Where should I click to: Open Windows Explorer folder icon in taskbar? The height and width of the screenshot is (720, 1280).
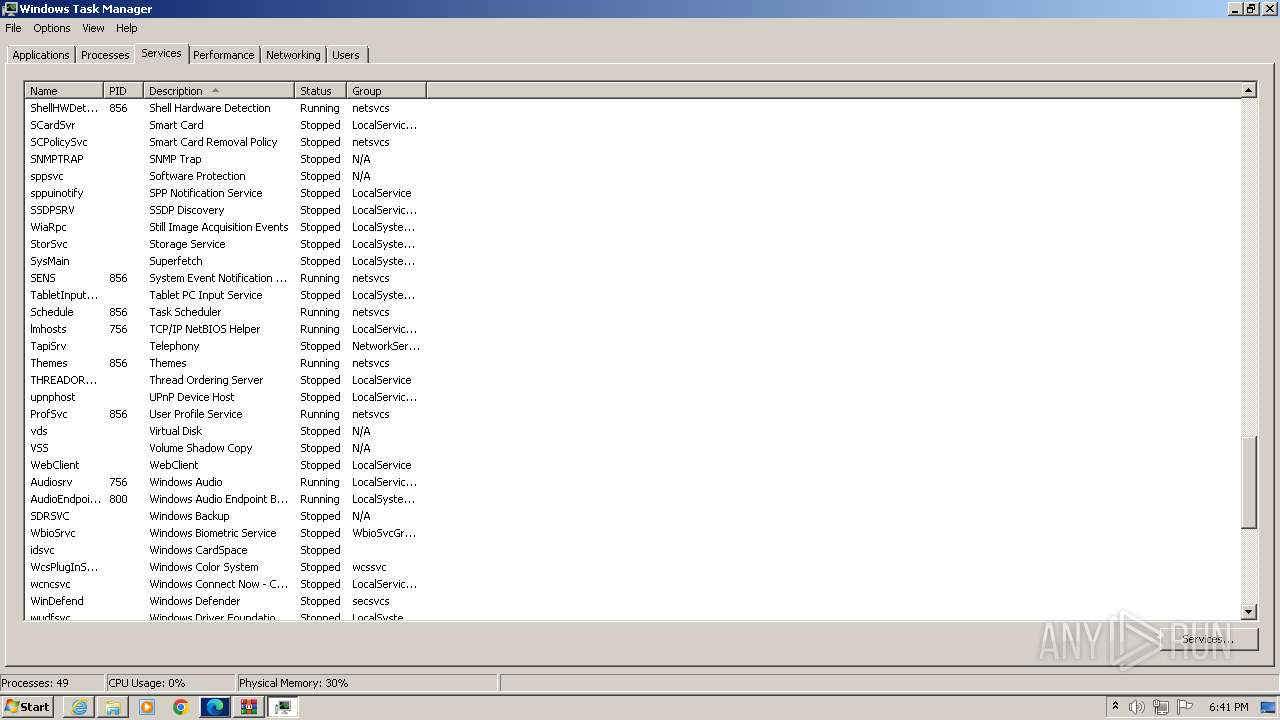[113, 707]
